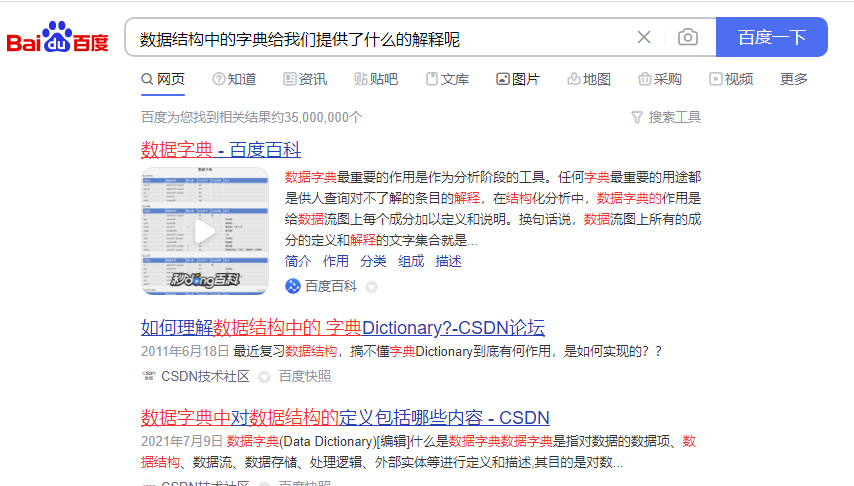Image resolution: width=854 pixels, height=486 pixels.
Task: Expand the dropdown arrow beside 百度百科
Action: 371,287
